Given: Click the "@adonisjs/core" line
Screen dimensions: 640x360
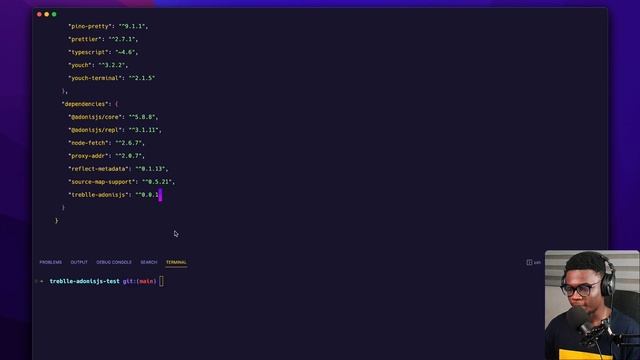Looking at the screenshot, I should 113,117.
